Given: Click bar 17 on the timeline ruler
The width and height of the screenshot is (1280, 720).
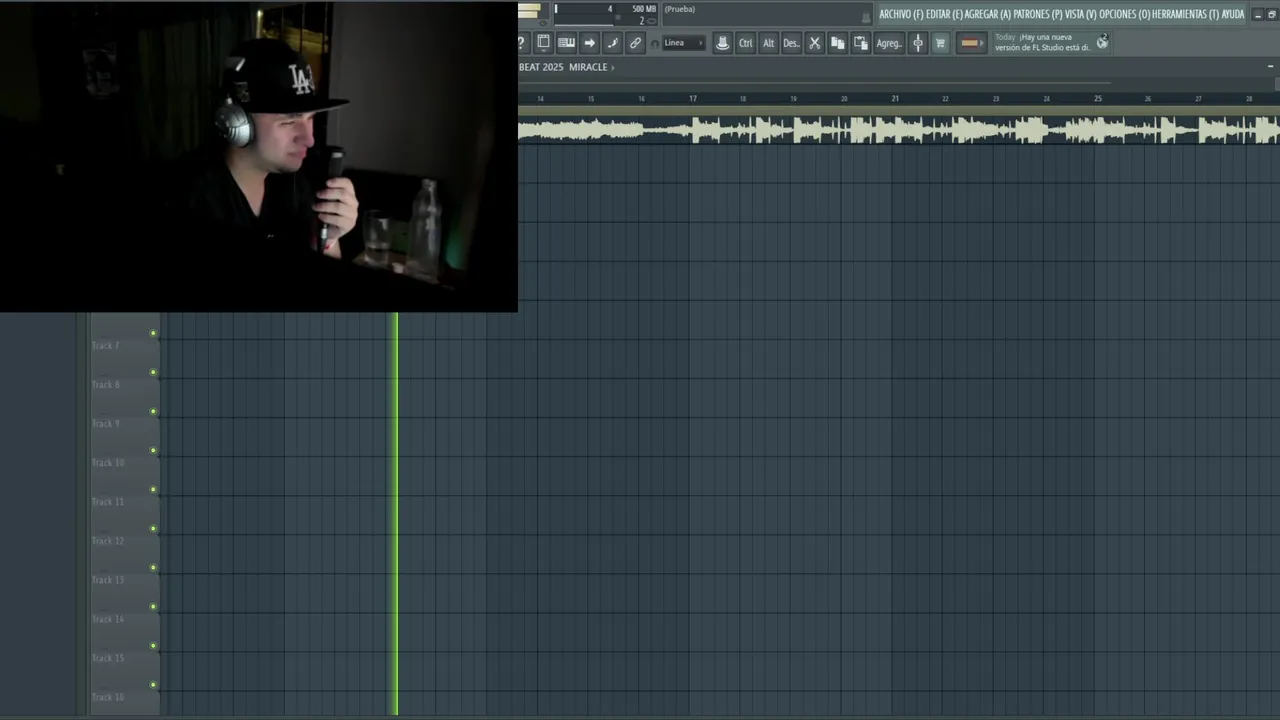Looking at the screenshot, I should pos(692,98).
